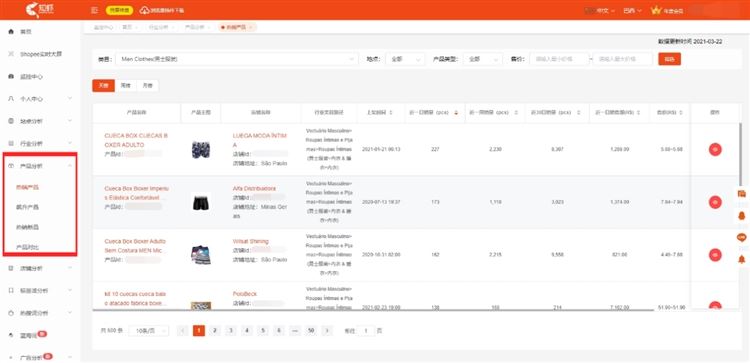Open product CUECA BOX CUECAS BOXER ADULTO
Viewport: 750px width, 363px height.
pyautogui.click(x=136, y=140)
